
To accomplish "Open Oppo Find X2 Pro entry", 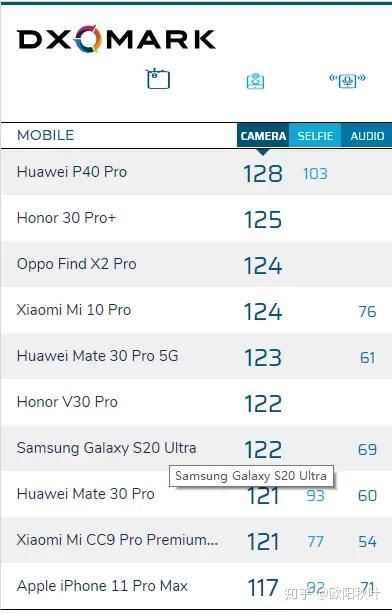I will [77, 264].
